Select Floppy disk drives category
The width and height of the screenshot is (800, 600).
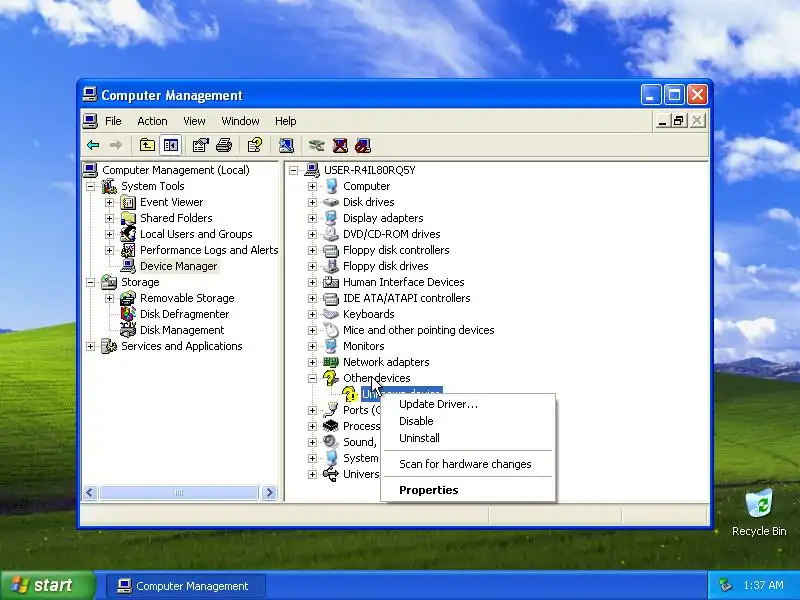(x=385, y=266)
